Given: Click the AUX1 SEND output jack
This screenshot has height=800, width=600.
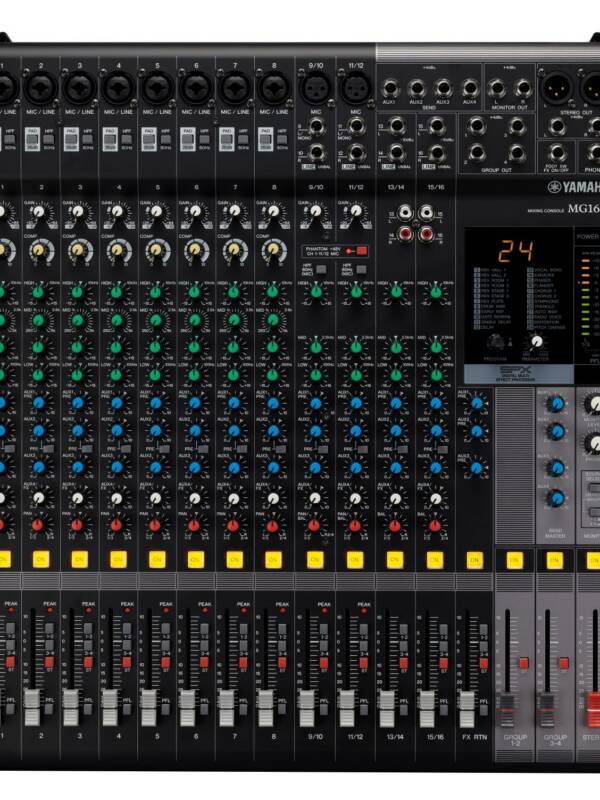Looking at the screenshot, I should [x=390, y=89].
